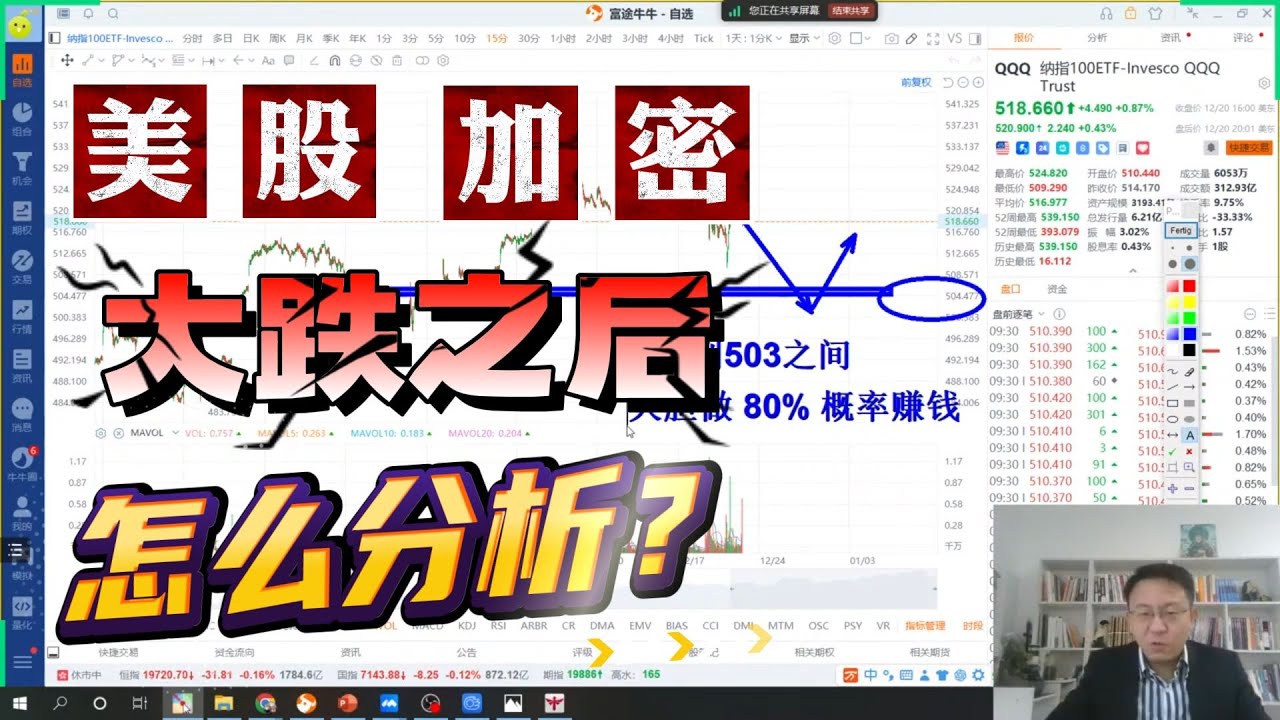Screen dimensions: 1280x720
Task: Open 相关期权 bottom panel tab
Action: pos(814,652)
